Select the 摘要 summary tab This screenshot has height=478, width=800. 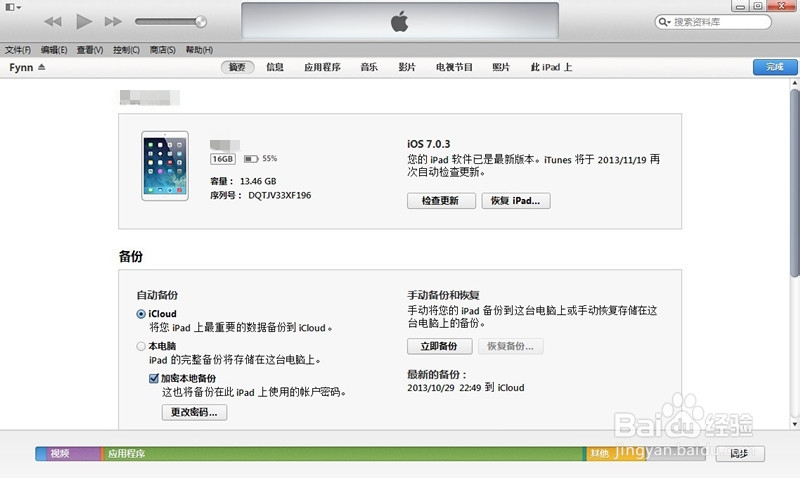tap(237, 67)
